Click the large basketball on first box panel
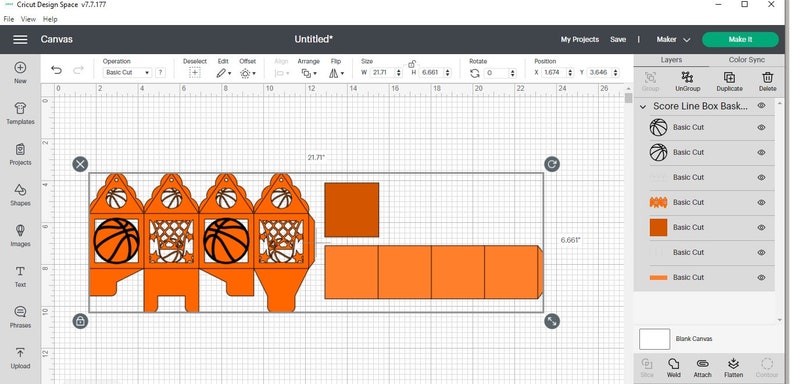Screen dimensions: 794x384 point(116,241)
